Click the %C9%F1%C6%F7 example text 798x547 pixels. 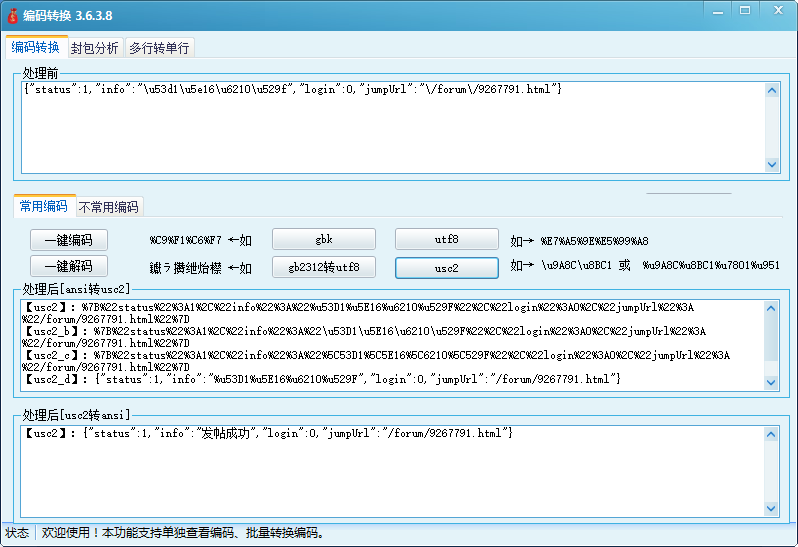point(186,240)
